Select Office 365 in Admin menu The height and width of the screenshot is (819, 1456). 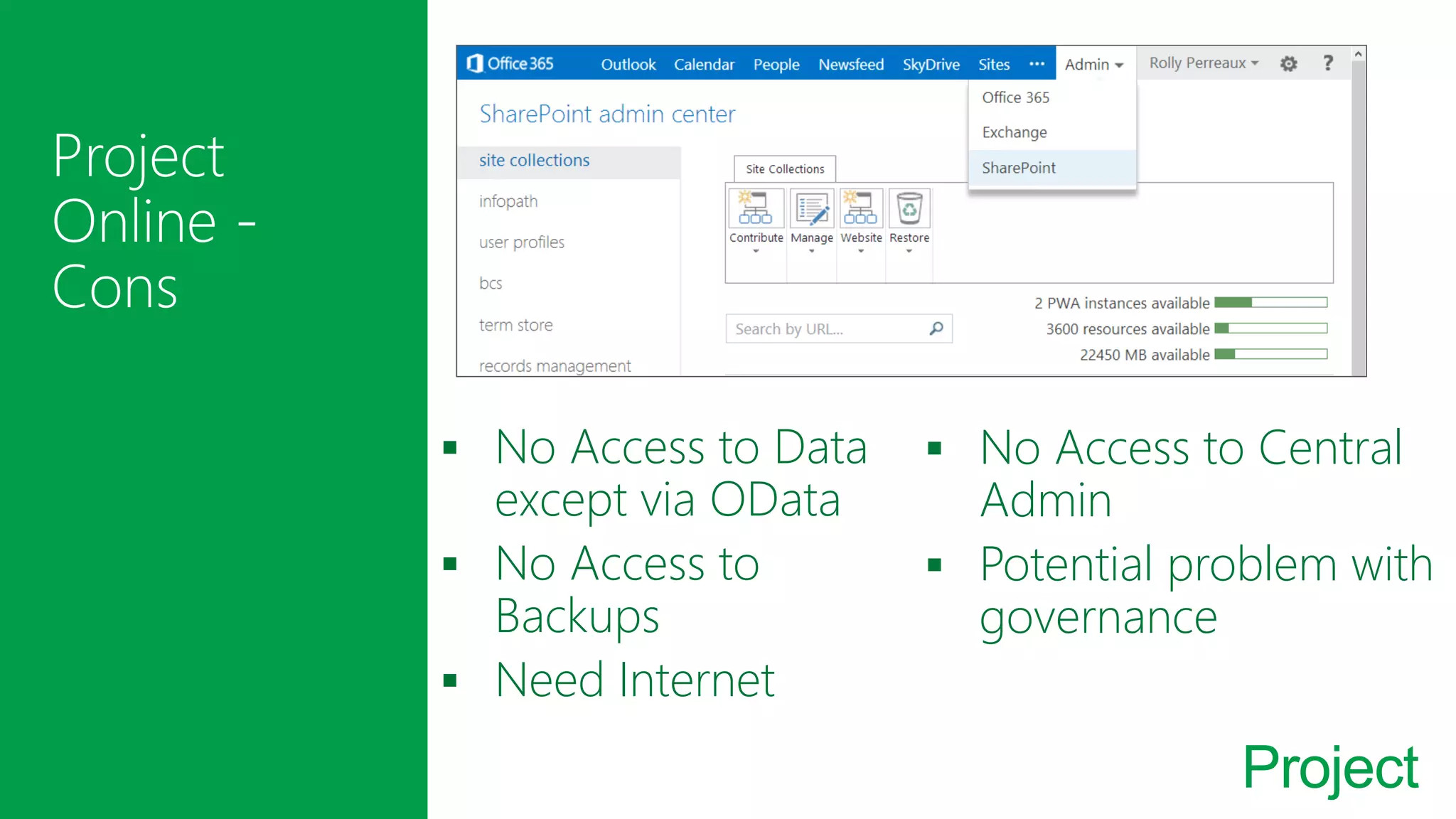click(x=1052, y=97)
